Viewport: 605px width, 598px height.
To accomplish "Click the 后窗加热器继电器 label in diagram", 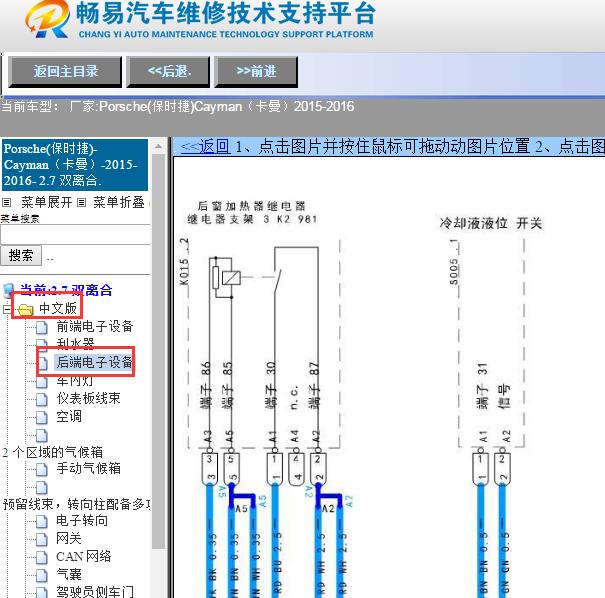I will pyautogui.click(x=251, y=206).
